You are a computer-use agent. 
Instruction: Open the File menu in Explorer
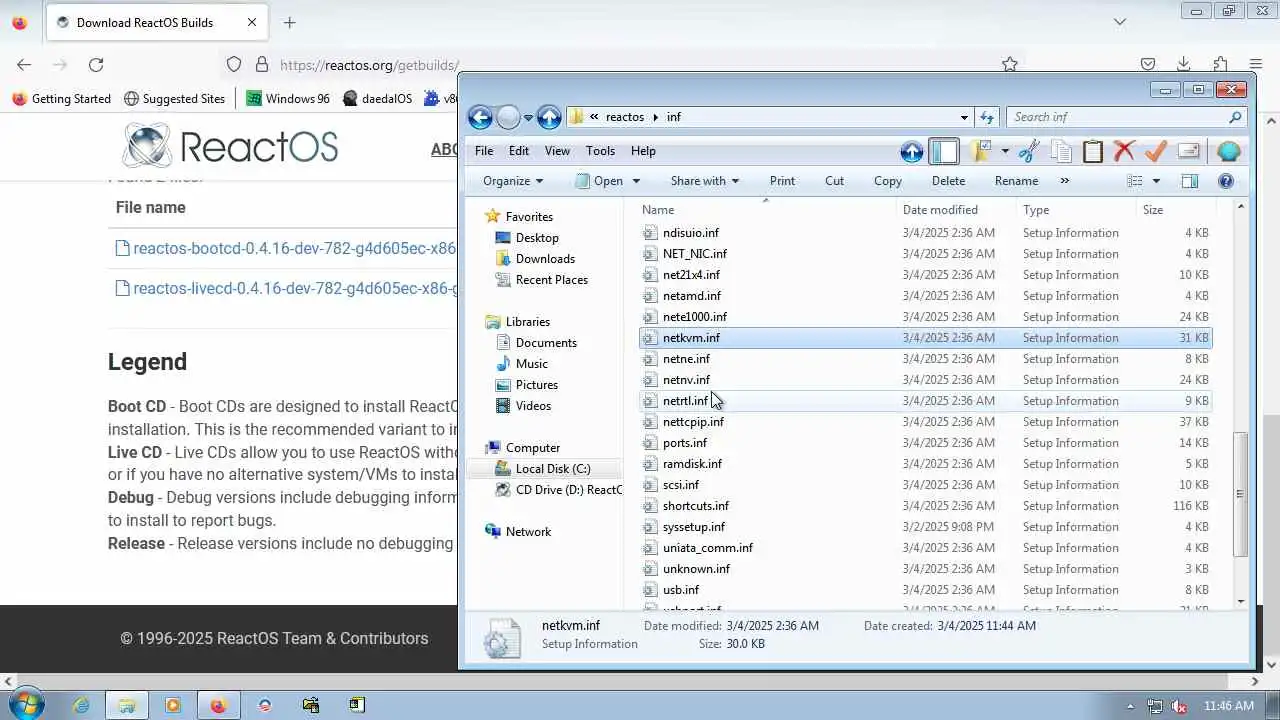(x=484, y=151)
